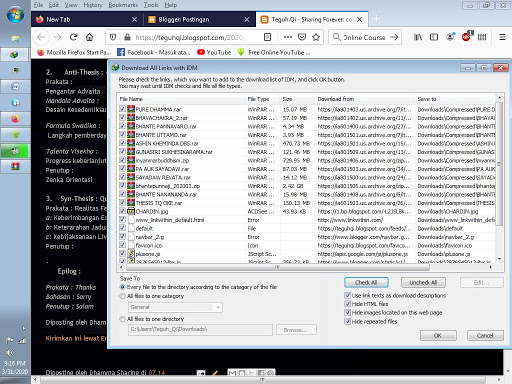This screenshot has height=384, width=512.
Task: Open the tracking protection shield icon
Action: (113, 37)
